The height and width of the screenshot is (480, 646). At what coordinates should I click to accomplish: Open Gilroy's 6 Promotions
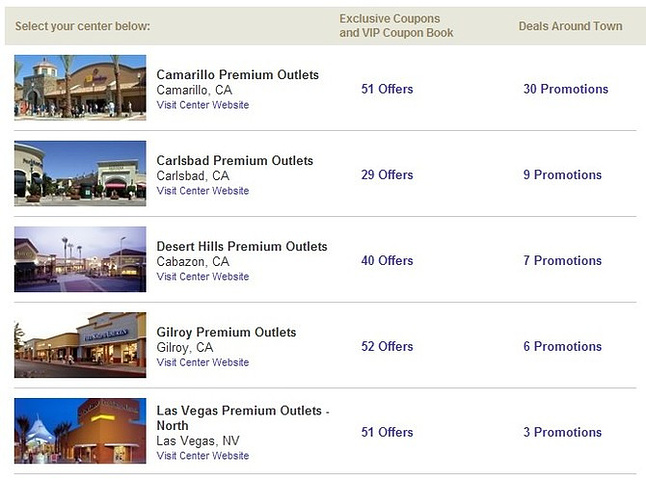pos(562,346)
